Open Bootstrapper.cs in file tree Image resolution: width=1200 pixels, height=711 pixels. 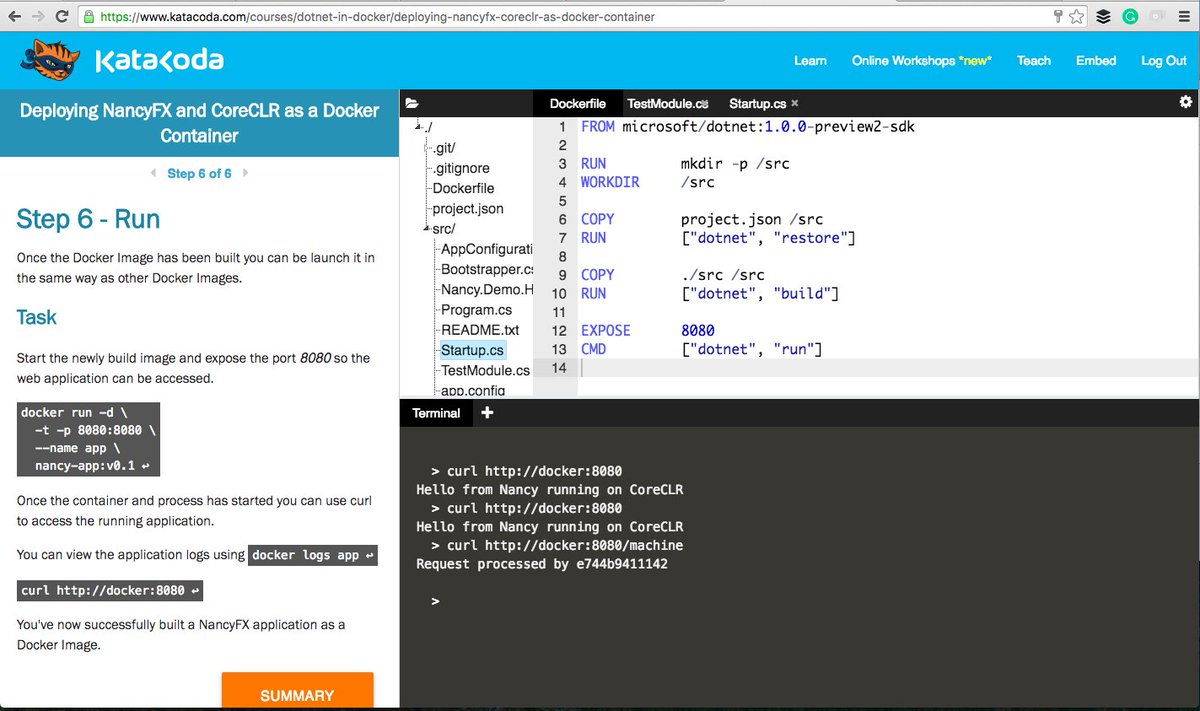click(488, 269)
